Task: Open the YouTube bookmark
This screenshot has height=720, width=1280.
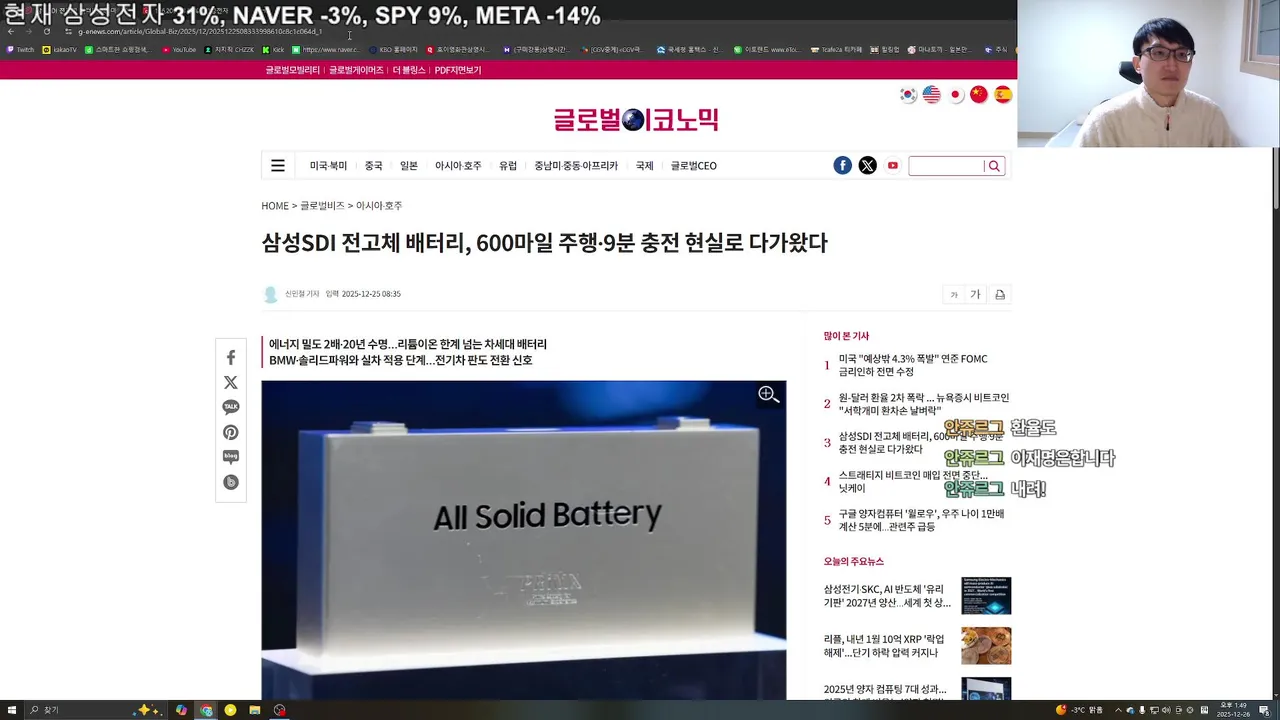Action: point(179,49)
